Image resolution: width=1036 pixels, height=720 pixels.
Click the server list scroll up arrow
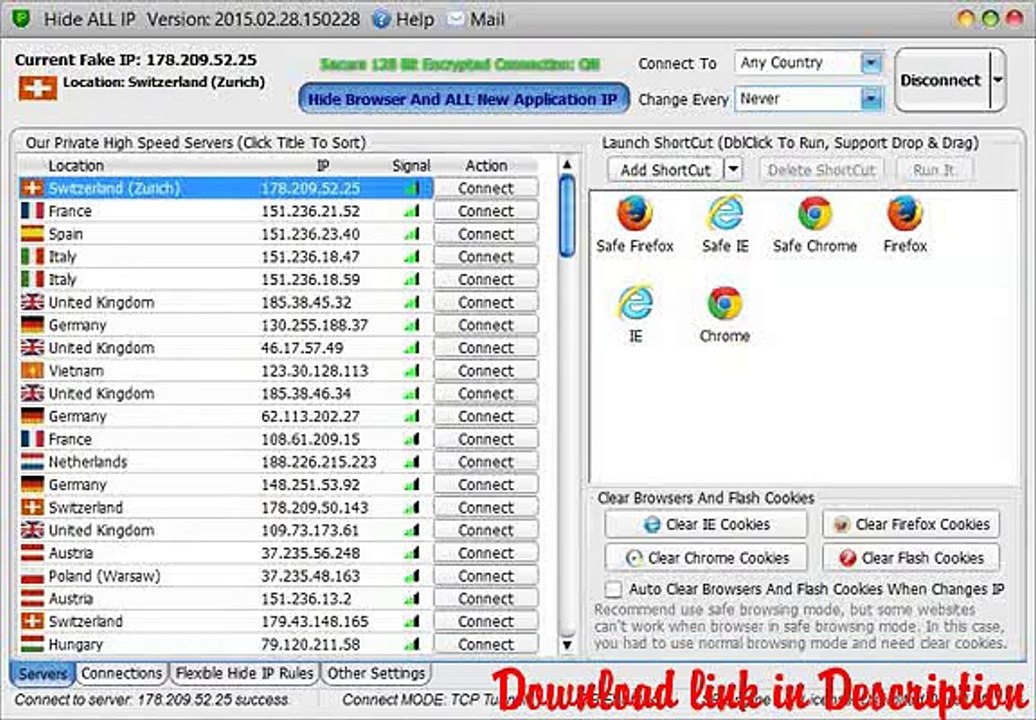[x=567, y=164]
